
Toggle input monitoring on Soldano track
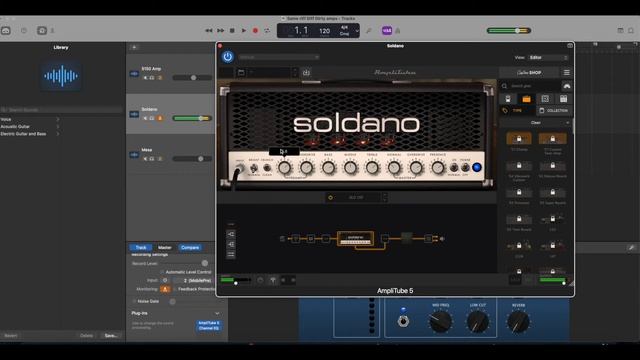pyautogui.click(x=160, y=118)
